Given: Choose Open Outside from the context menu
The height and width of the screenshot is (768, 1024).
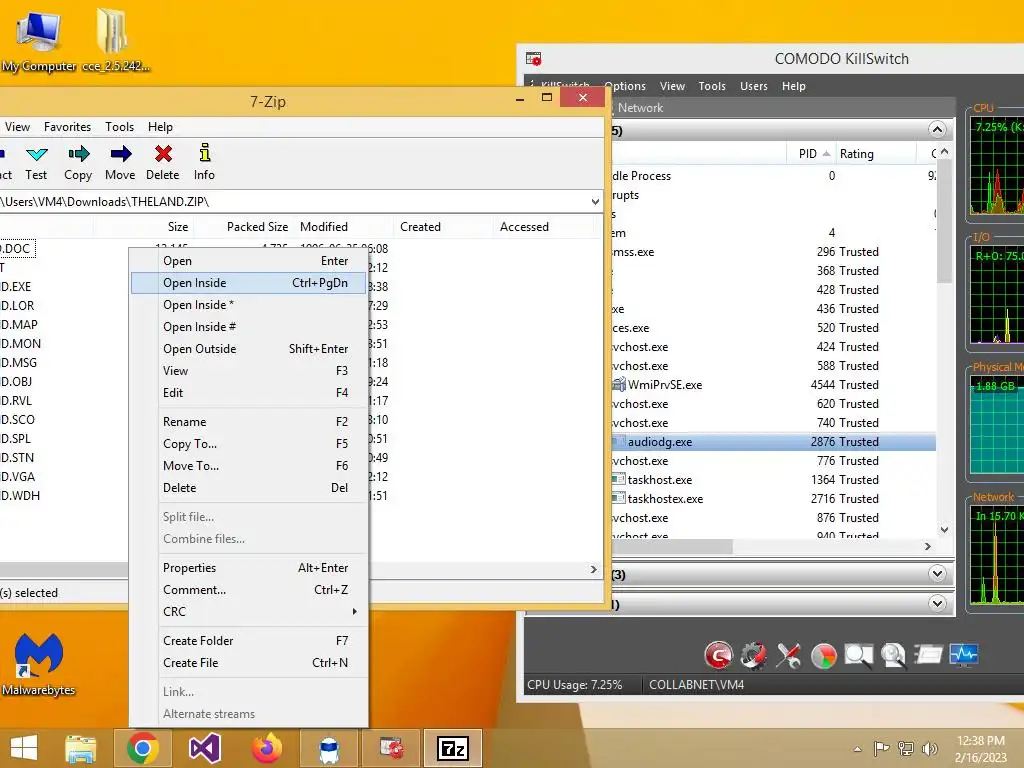Looking at the screenshot, I should 248,349.
